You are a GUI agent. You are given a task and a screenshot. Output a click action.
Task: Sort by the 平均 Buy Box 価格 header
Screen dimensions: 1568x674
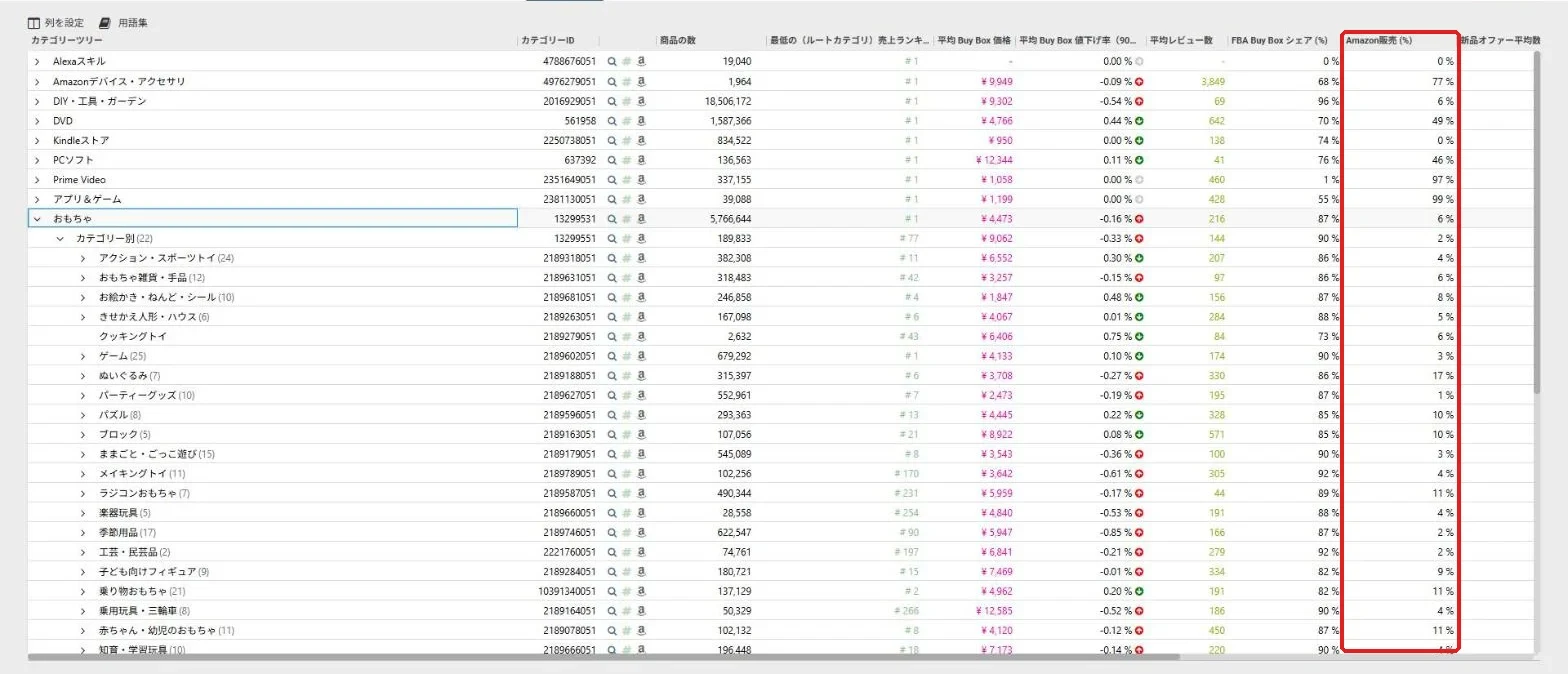click(x=974, y=40)
